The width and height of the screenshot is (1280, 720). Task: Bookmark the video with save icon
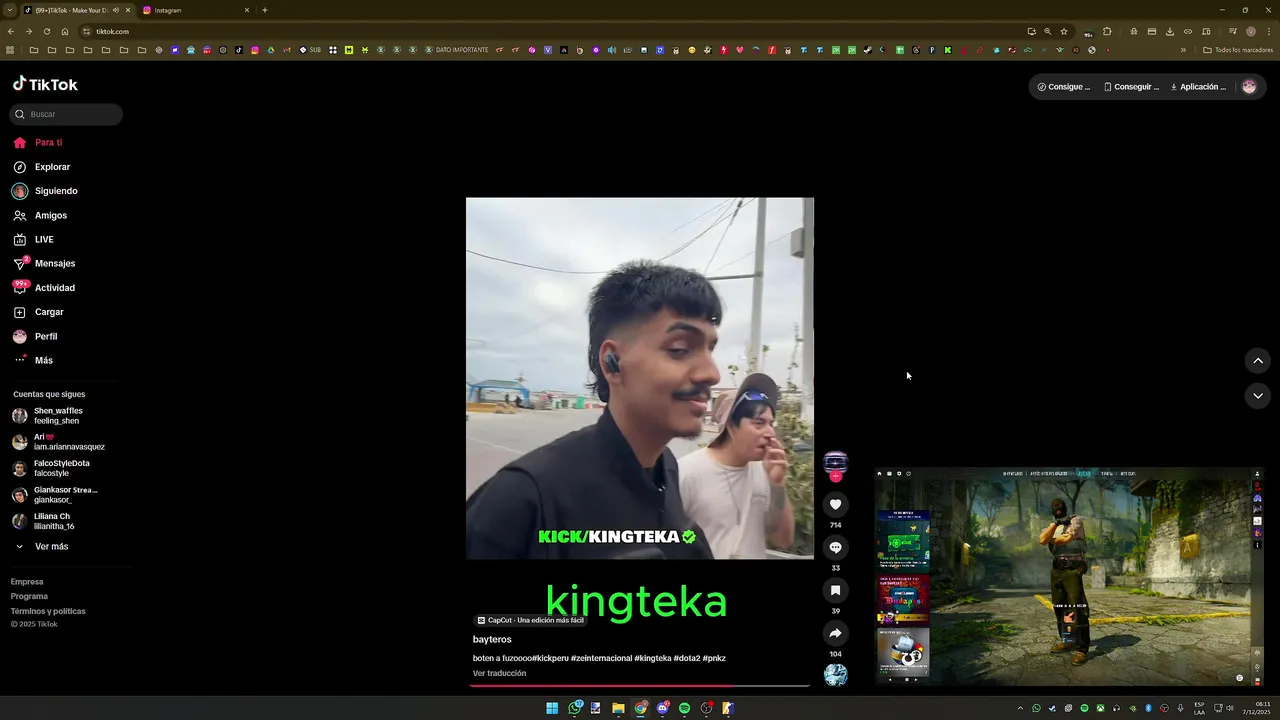click(x=835, y=590)
